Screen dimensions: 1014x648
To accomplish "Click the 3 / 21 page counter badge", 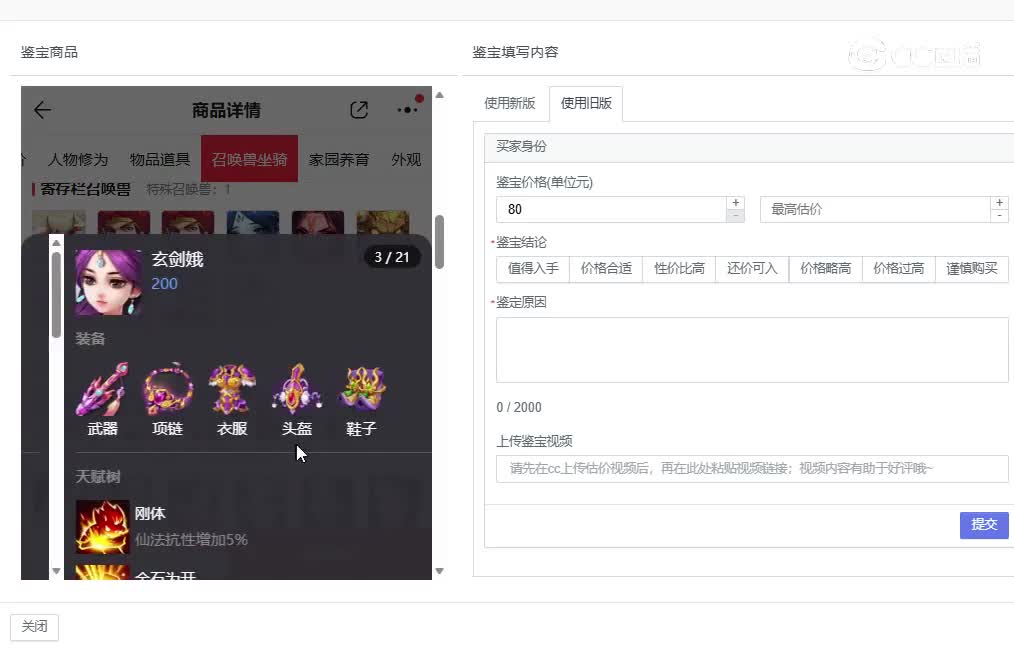I will 391,257.
